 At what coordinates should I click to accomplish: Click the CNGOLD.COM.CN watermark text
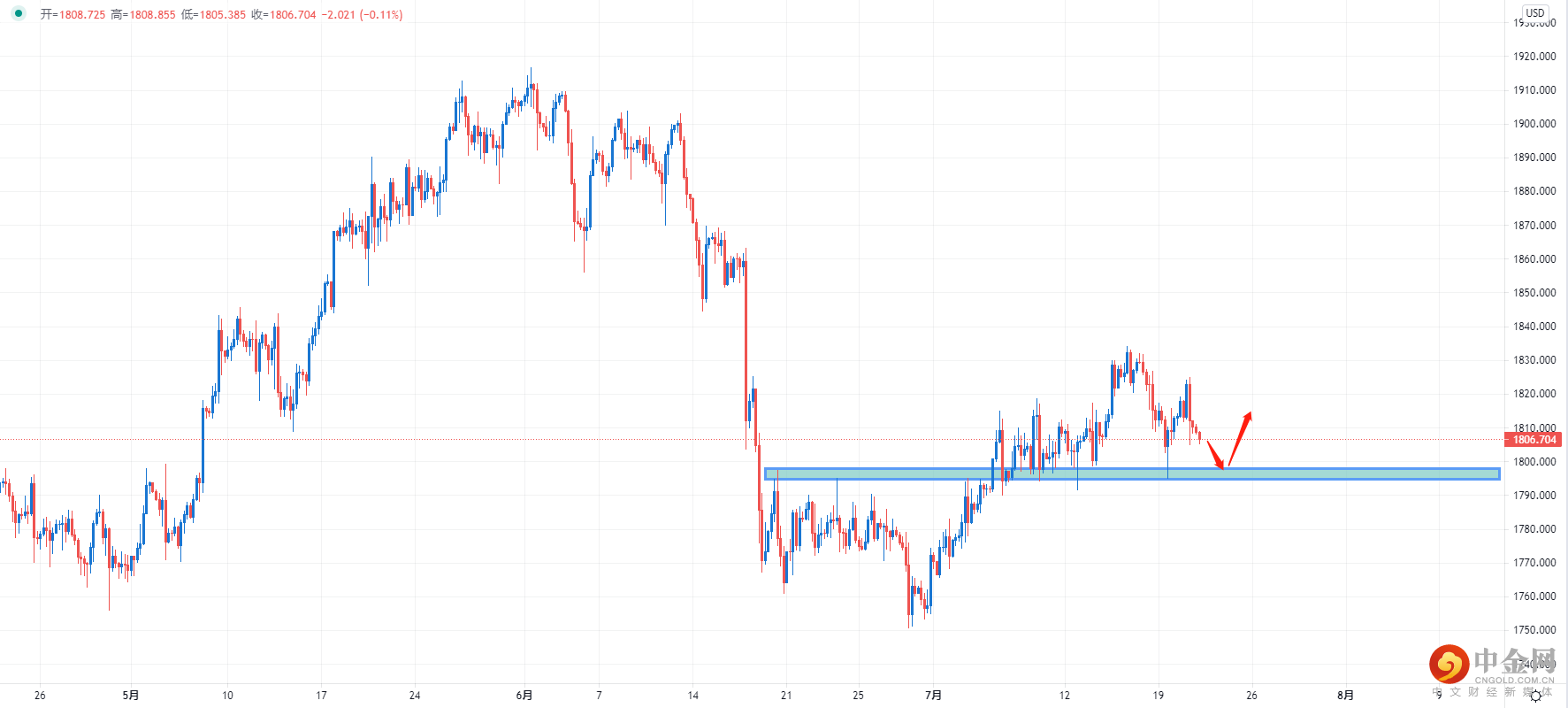(1514, 681)
